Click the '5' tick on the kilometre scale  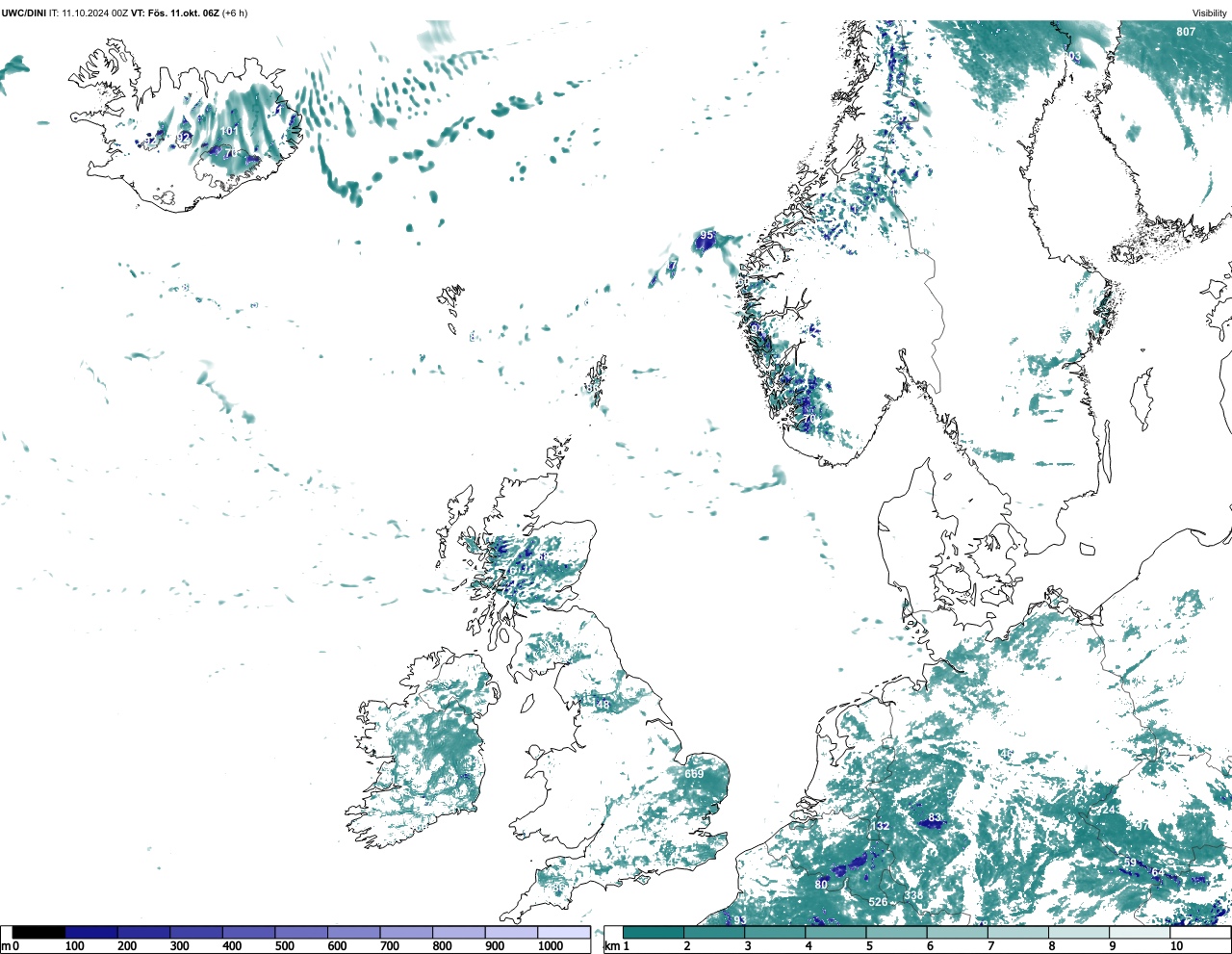click(x=868, y=946)
